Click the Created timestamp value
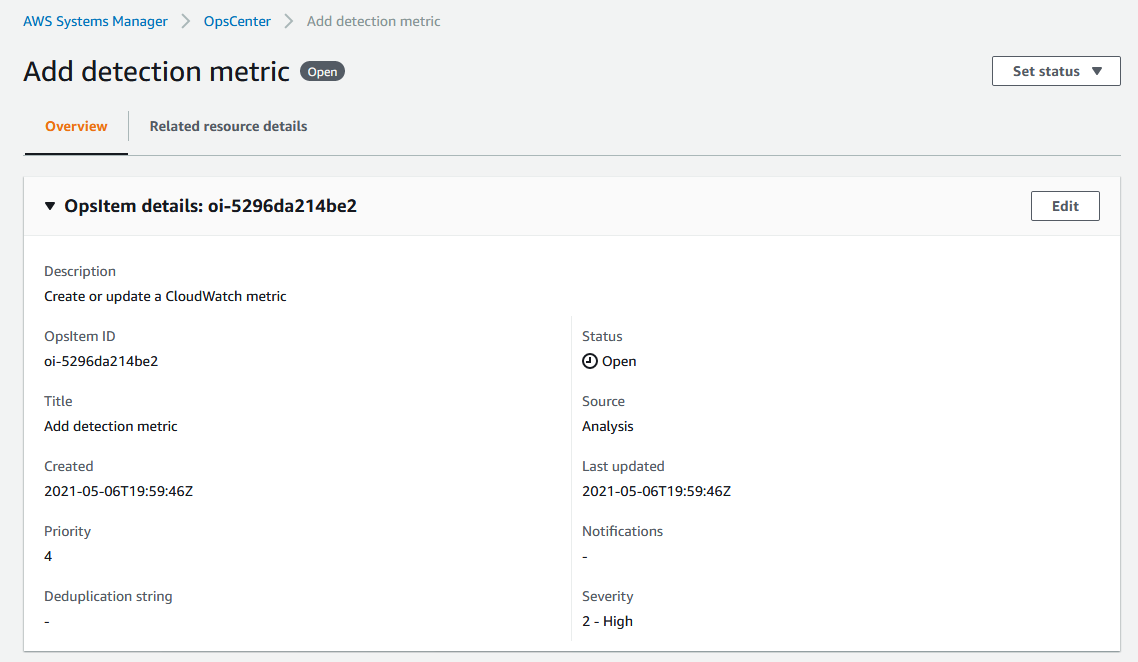Viewport: 1138px width, 662px height. 118,491
